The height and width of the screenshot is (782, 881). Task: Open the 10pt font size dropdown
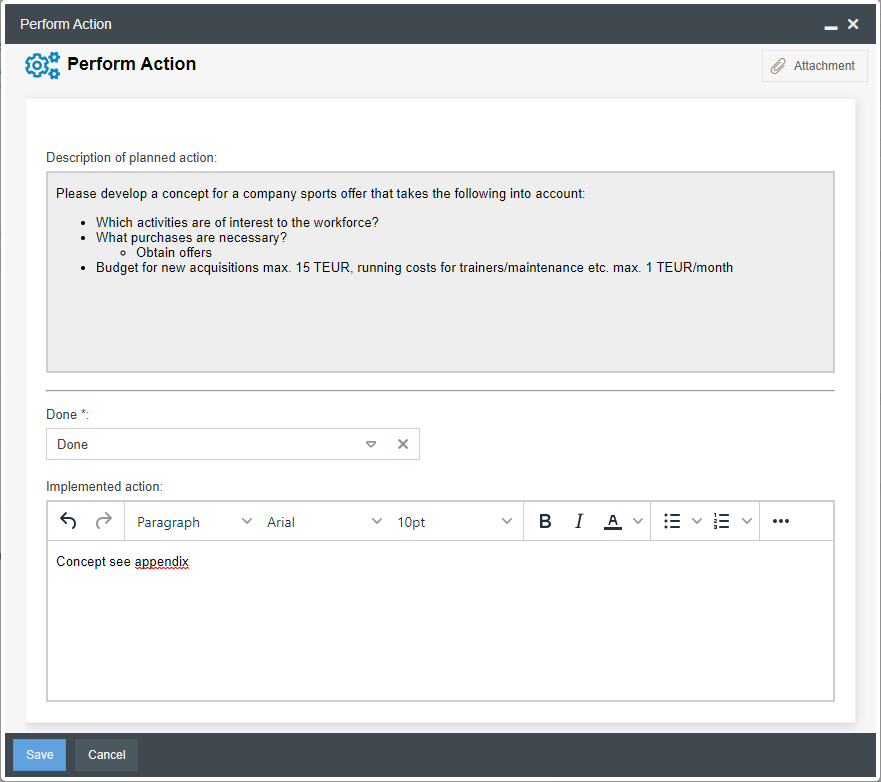click(454, 522)
